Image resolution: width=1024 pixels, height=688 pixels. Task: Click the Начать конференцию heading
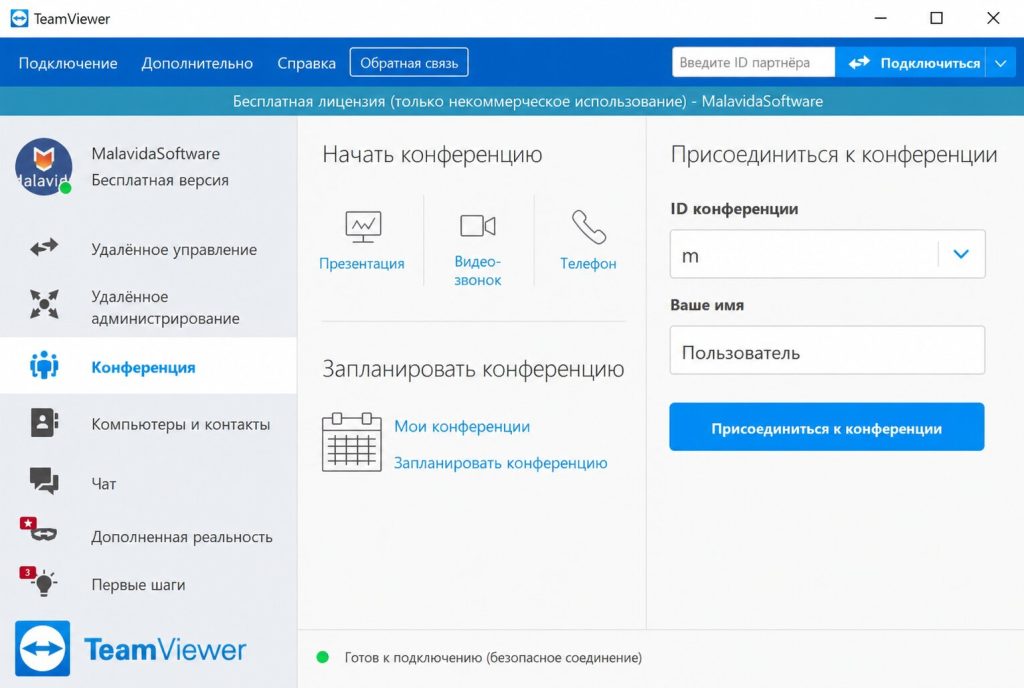(432, 155)
